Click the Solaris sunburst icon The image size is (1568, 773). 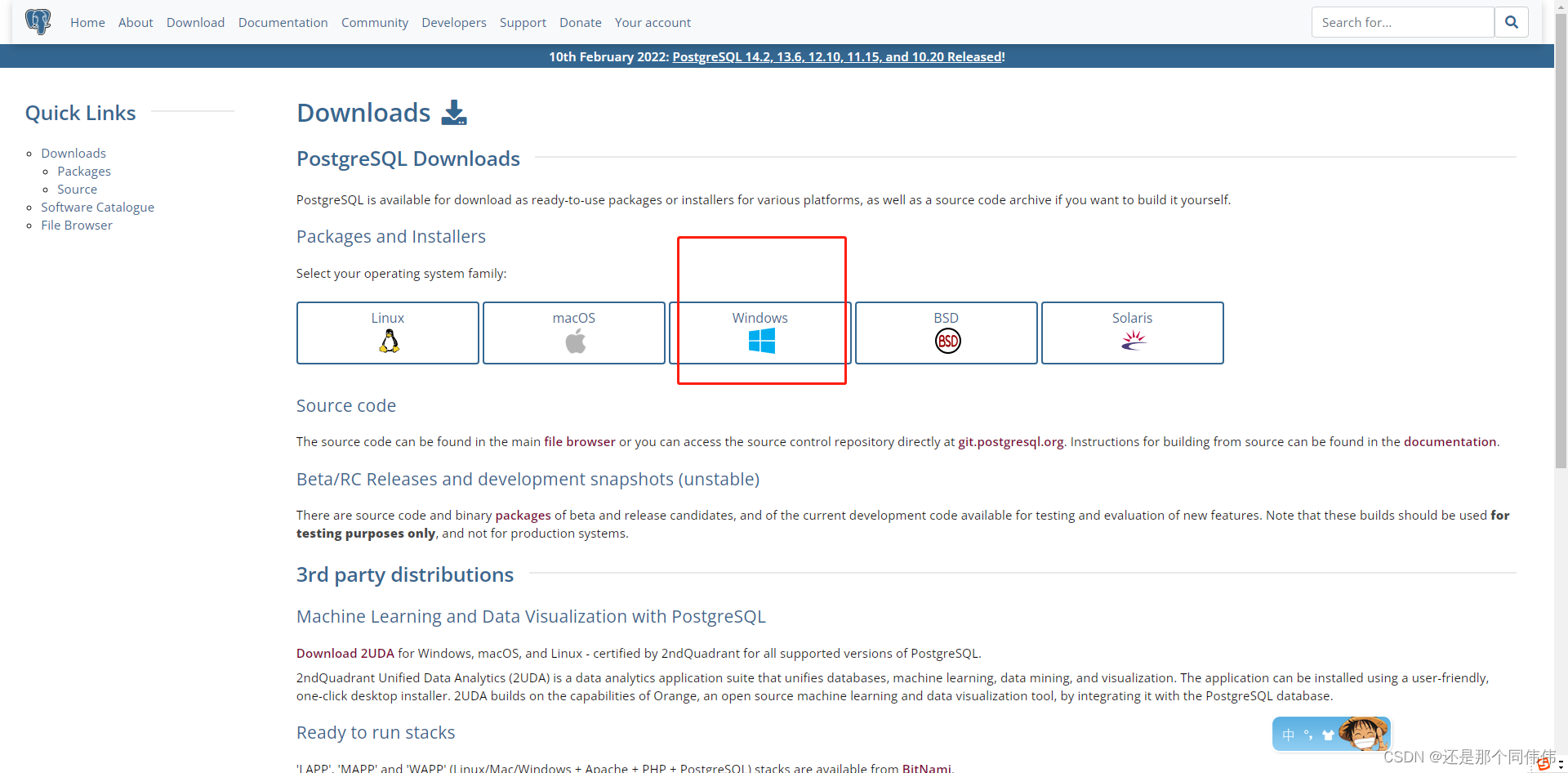pos(1134,340)
